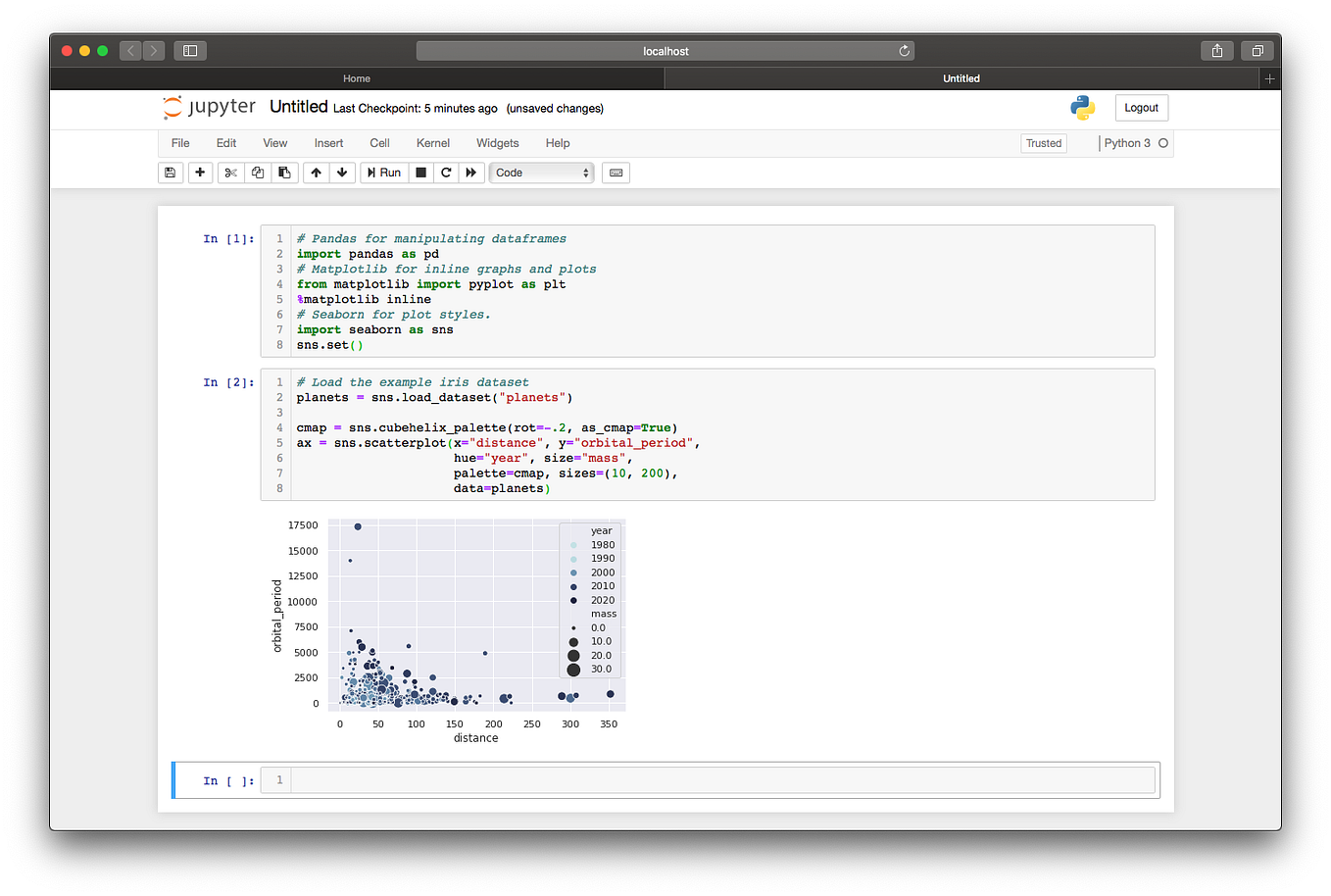The image size is (1331, 896).
Task: Click the Jupyter logo to go home
Action: 209,107
